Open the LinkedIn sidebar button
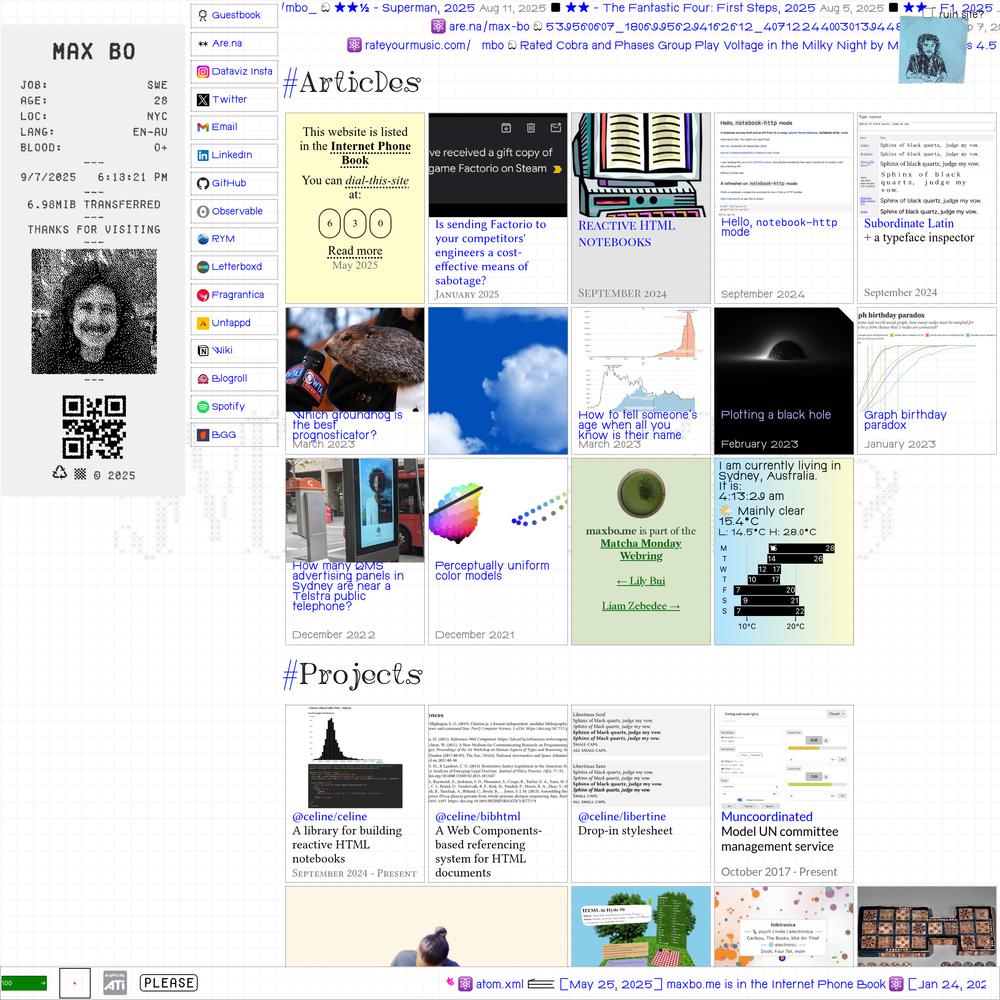Viewport: 1000px width, 1000px height. (x=234, y=155)
